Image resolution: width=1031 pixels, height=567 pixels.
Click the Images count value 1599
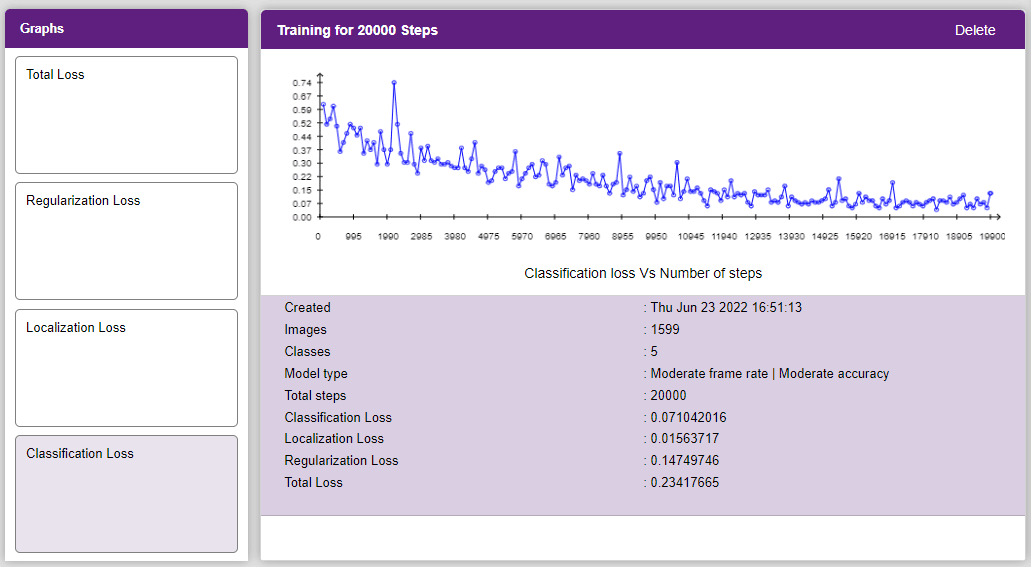point(665,330)
